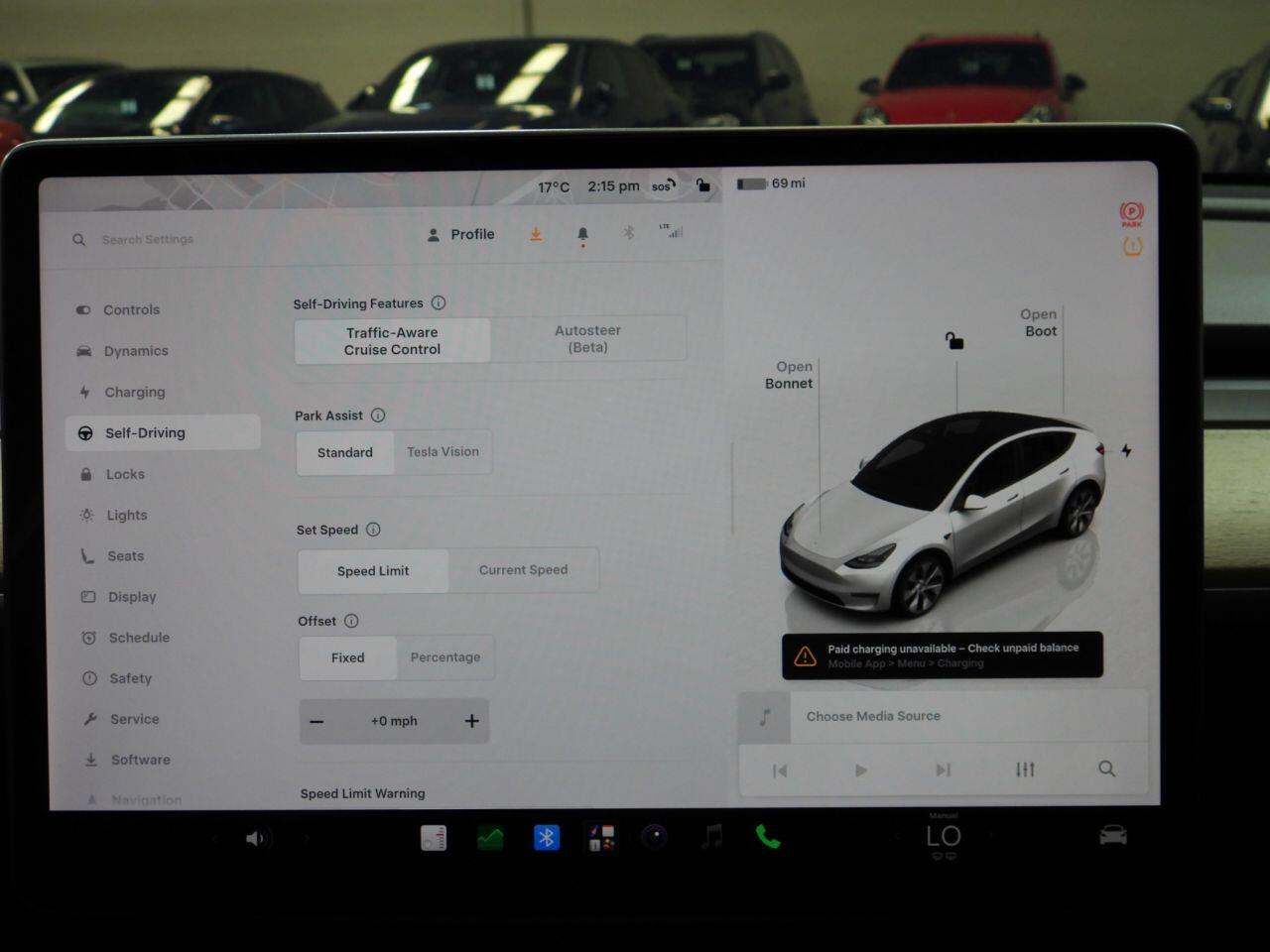The height and width of the screenshot is (952, 1270).
Task: Show info for Park Assist
Action: (x=378, y=416)
